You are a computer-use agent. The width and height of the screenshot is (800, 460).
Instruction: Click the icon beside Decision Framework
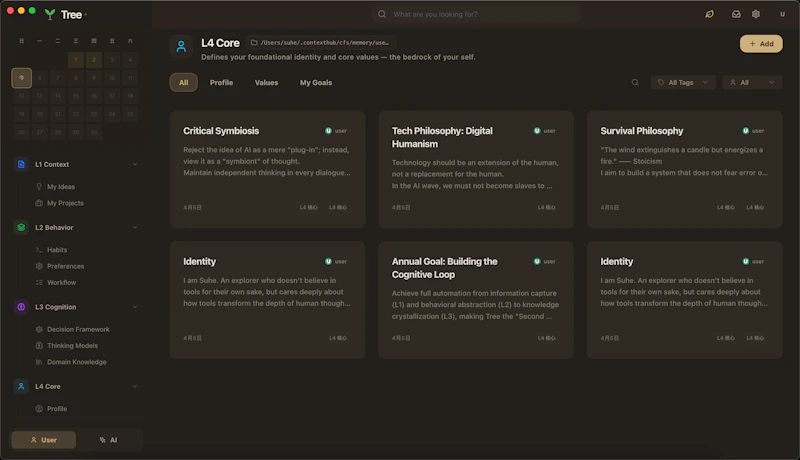[x=39, y=329]
